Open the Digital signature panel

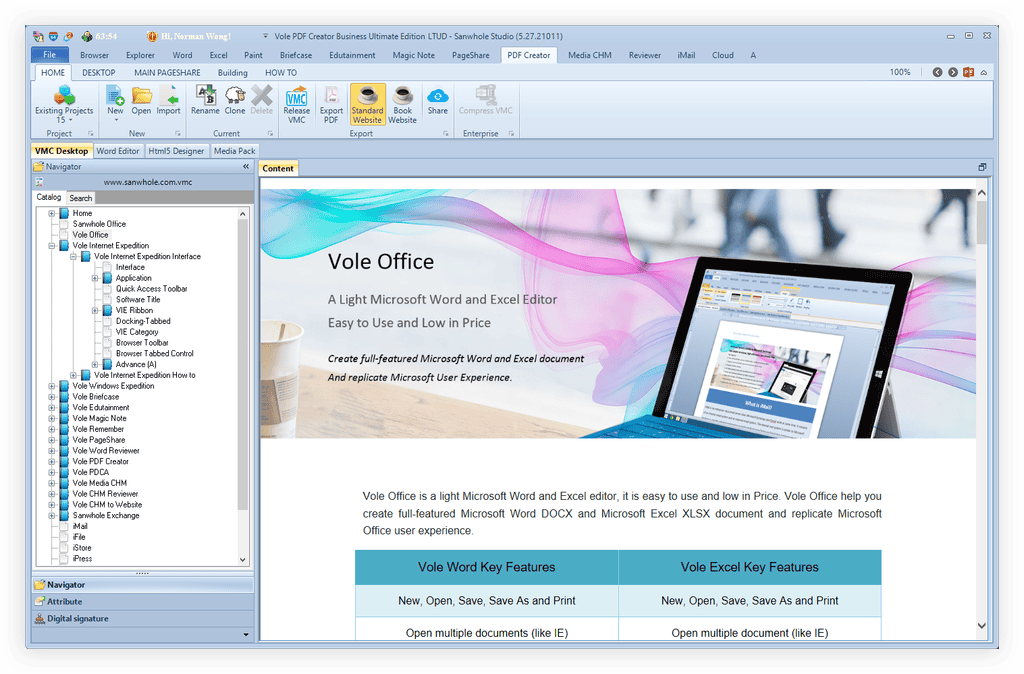click(142, 618)
